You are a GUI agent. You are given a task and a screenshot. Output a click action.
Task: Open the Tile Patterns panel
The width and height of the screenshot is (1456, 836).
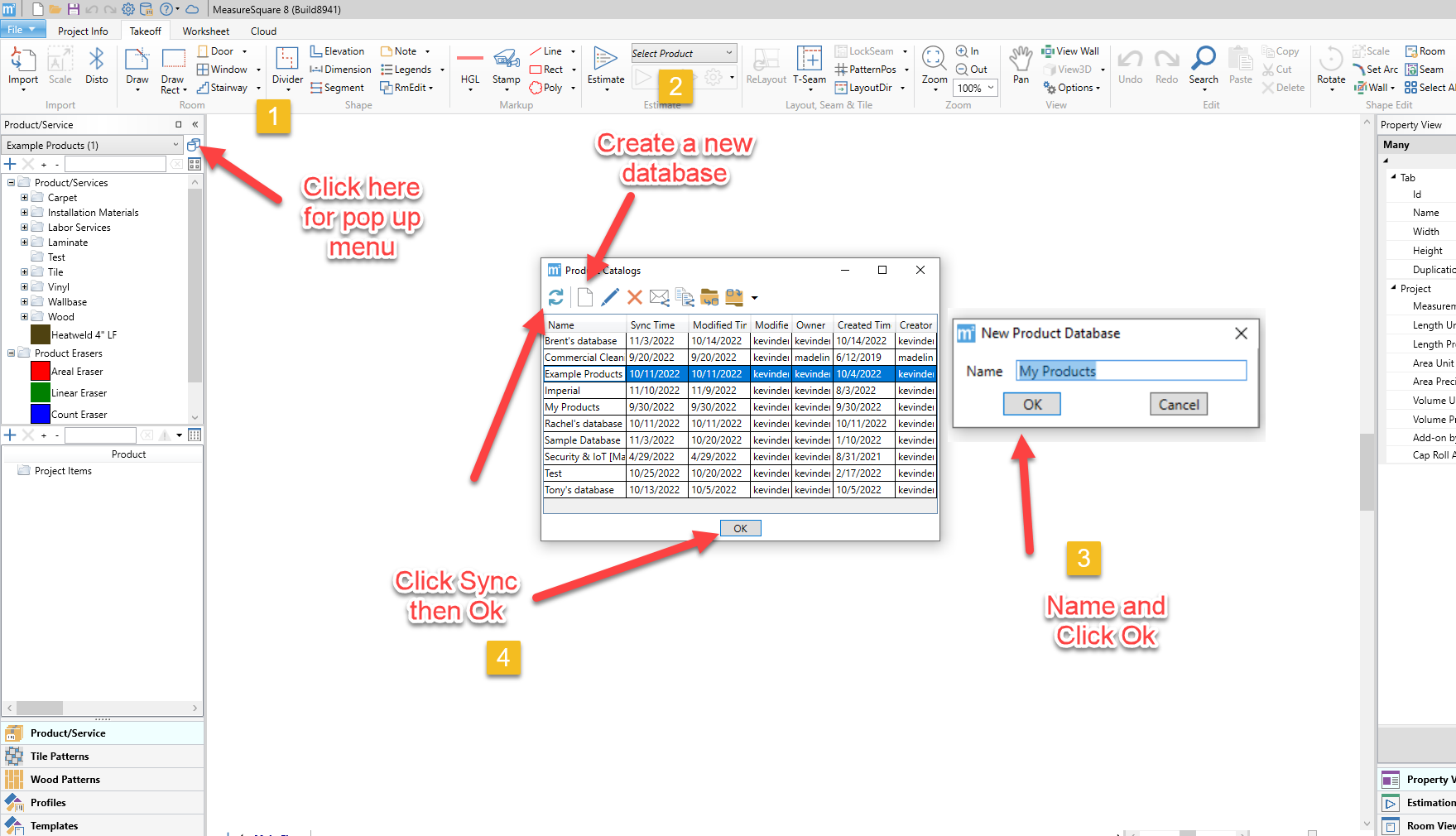click(103, 756)
